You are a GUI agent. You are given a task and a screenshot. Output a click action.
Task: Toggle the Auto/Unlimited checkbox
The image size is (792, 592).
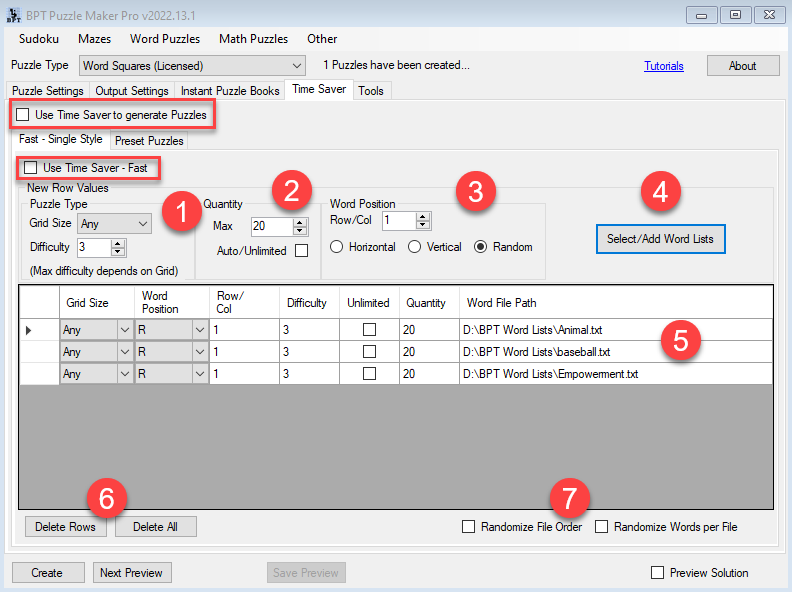(302, 251)
